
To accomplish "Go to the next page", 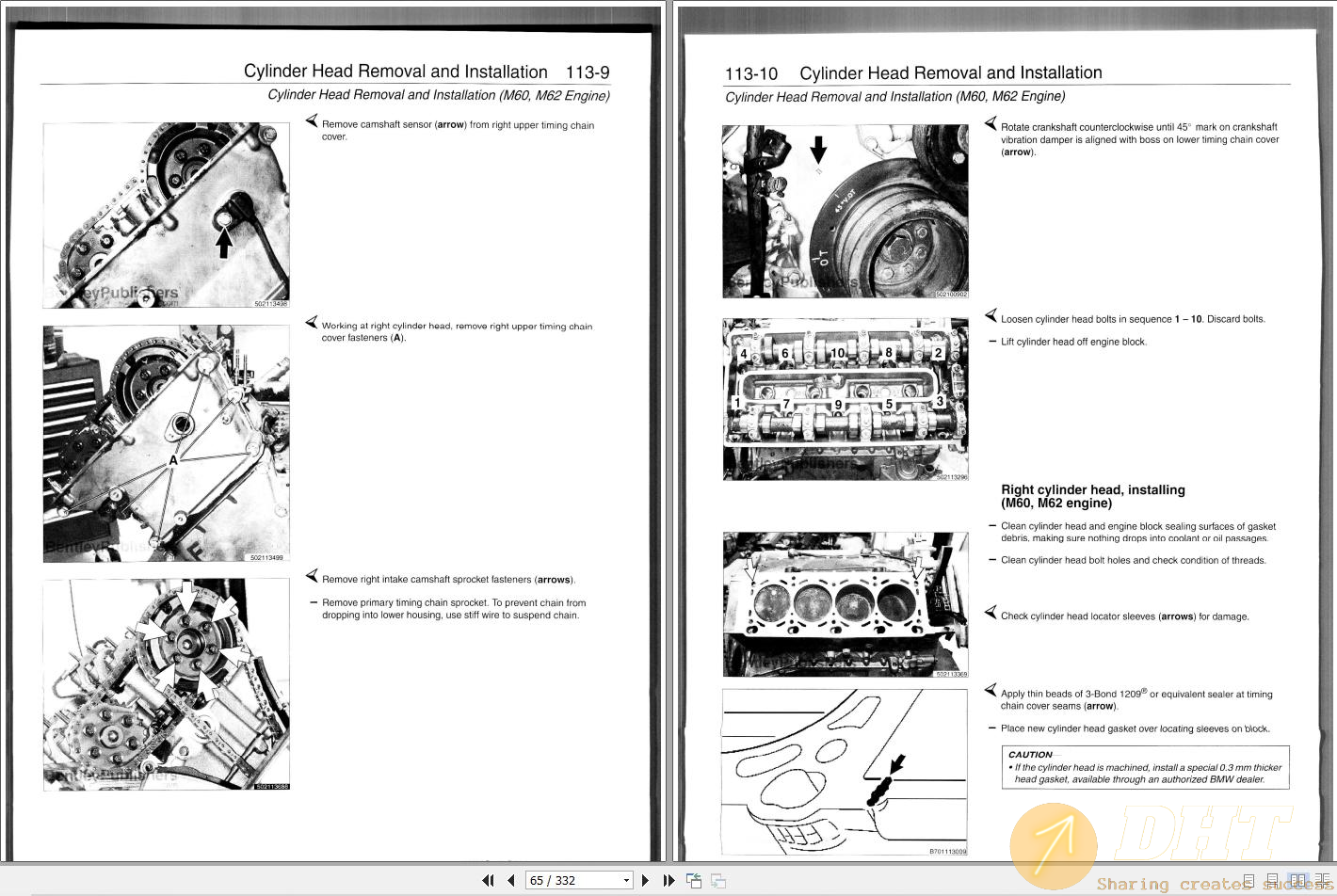I will [x=645, y=881].
